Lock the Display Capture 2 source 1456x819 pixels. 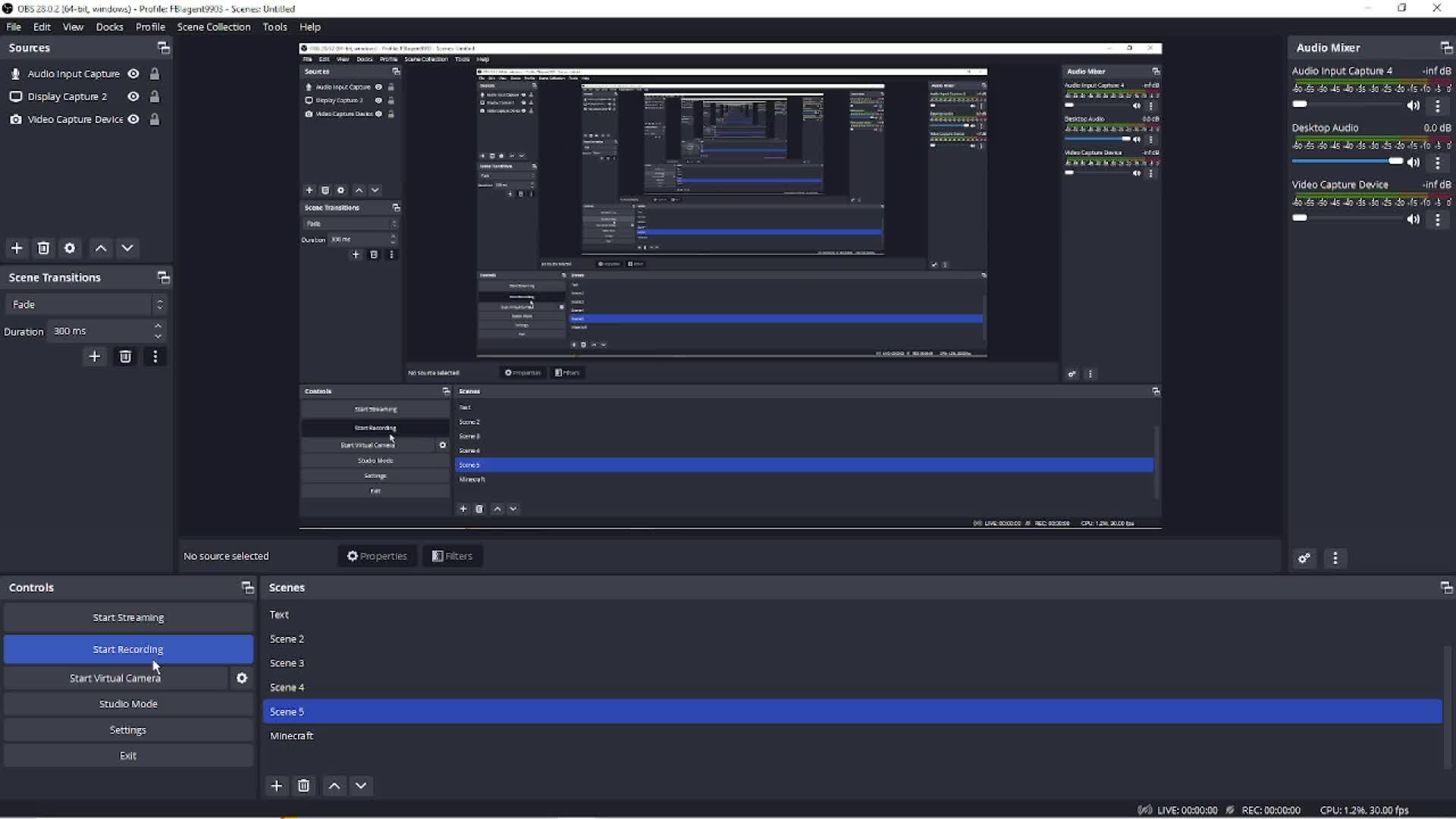click(155, 96)
